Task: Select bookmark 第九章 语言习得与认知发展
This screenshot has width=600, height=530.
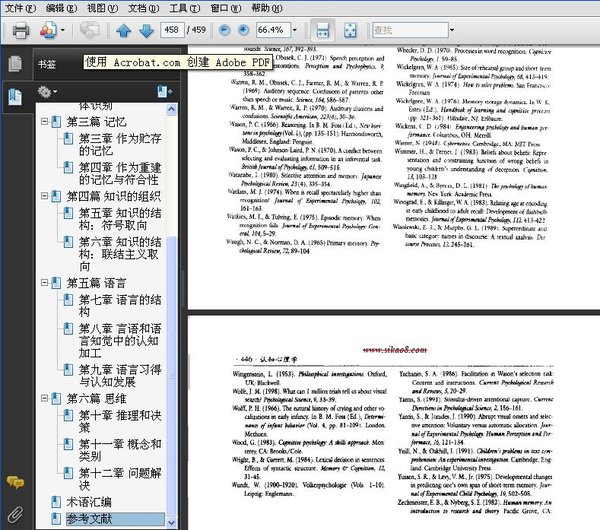Action: 120,375
